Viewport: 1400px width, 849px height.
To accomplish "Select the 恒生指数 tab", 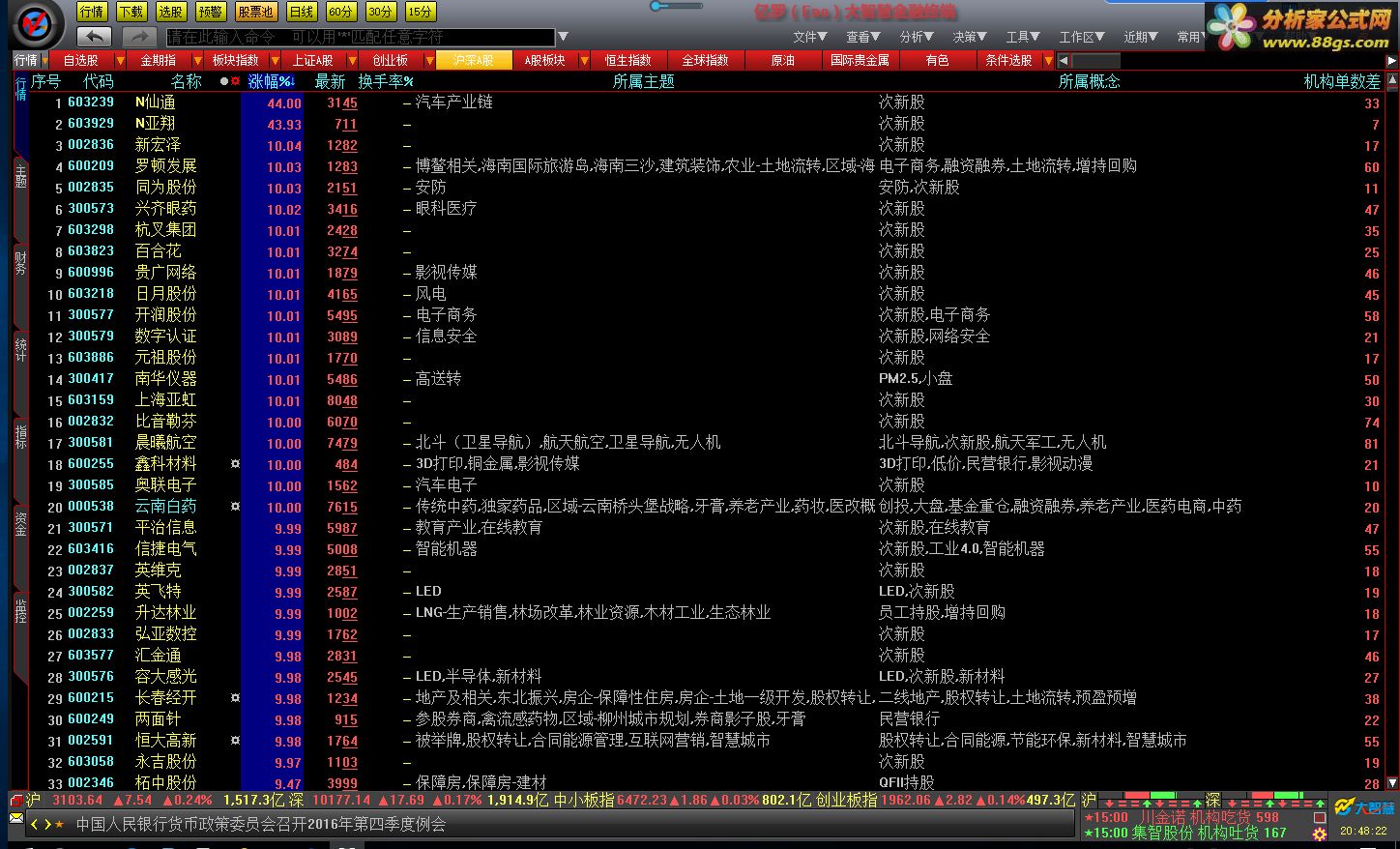I will [628, 60].
